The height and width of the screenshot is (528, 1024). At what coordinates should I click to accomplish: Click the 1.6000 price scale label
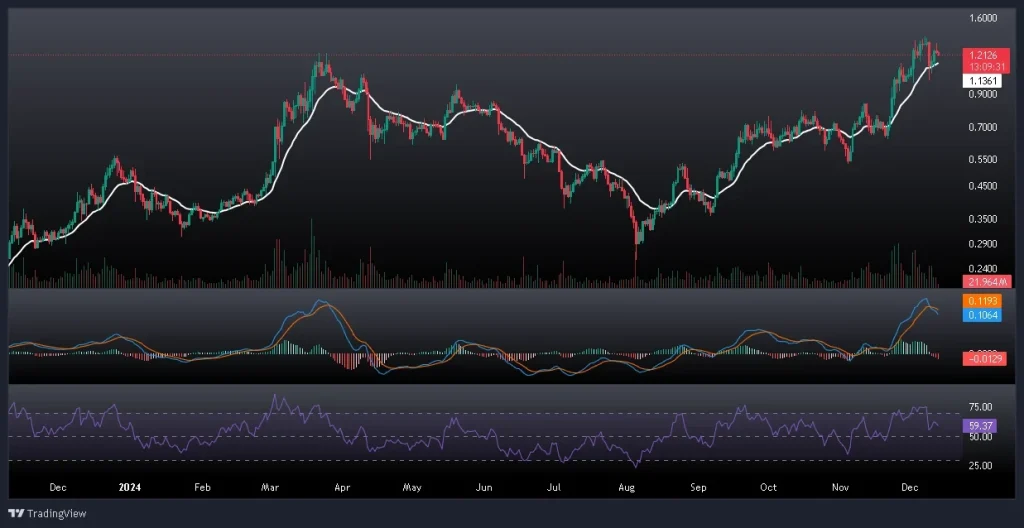(984, 18)
